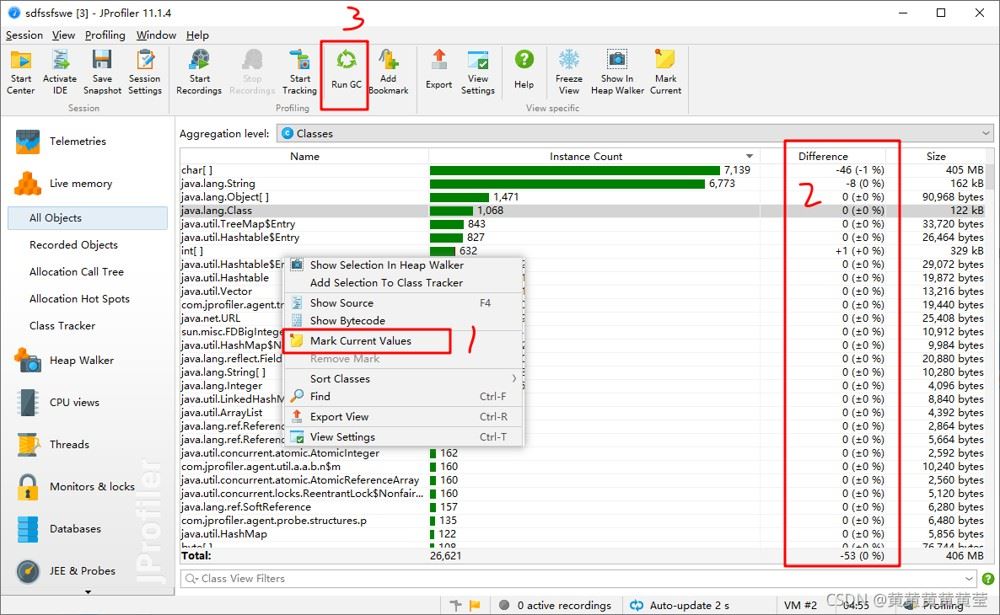Open the Help menu
Image resolution: width=1000 pixels, height=615 pixels.
point(197,35)
